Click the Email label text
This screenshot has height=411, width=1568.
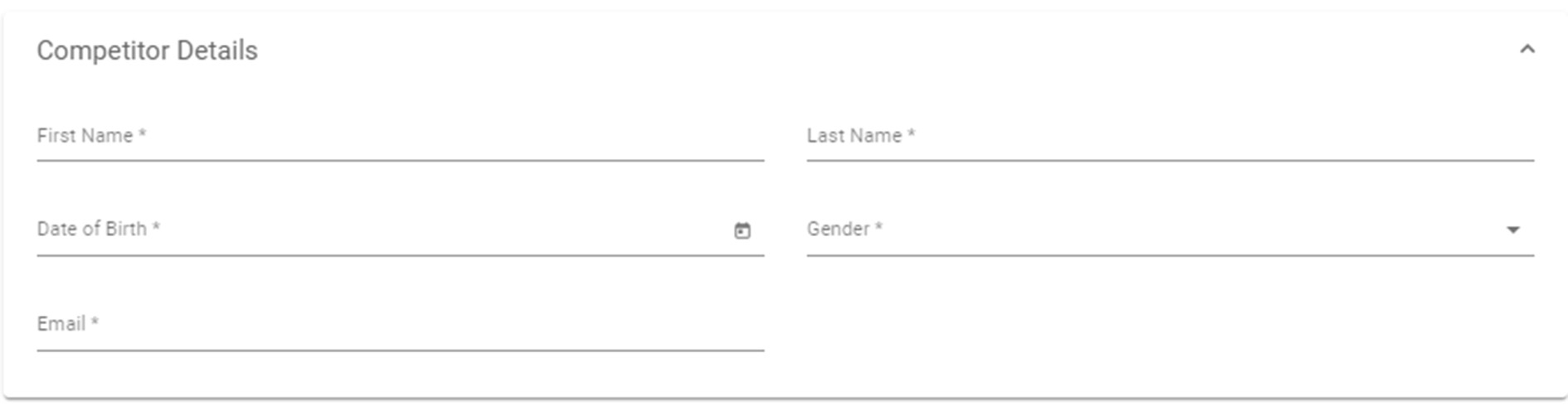(61, 323)
